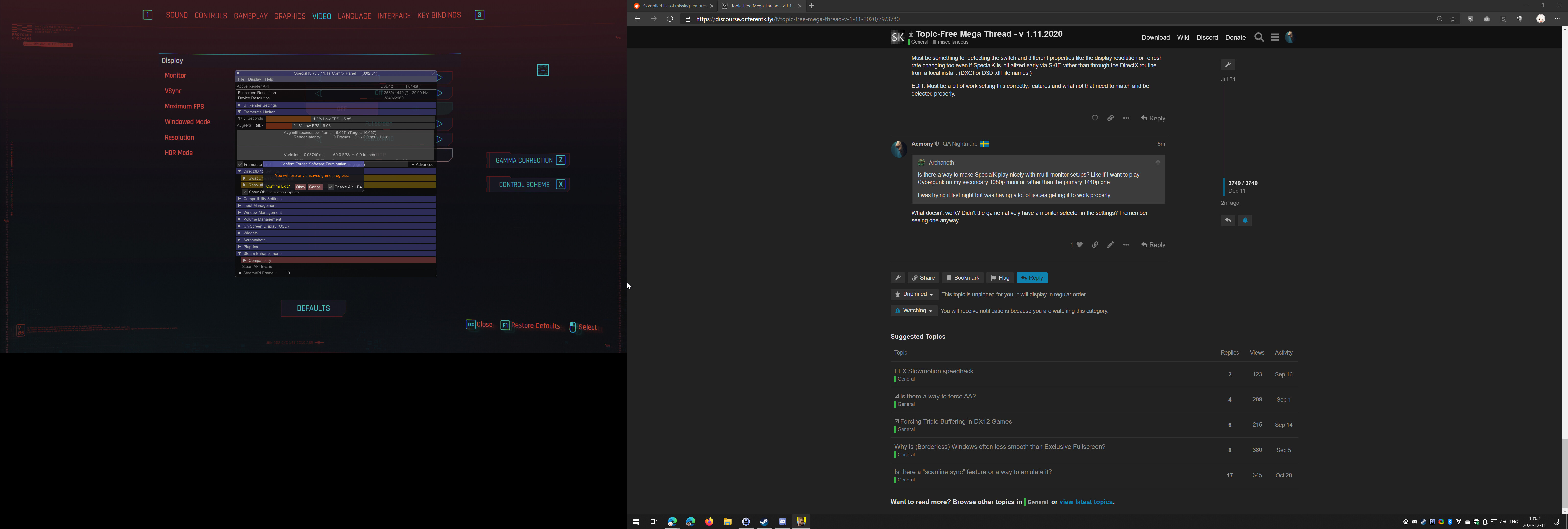Viewport: 1568px width, 529px height.
Task: Close the Special K Control Panel
Action: coord(433,73)
